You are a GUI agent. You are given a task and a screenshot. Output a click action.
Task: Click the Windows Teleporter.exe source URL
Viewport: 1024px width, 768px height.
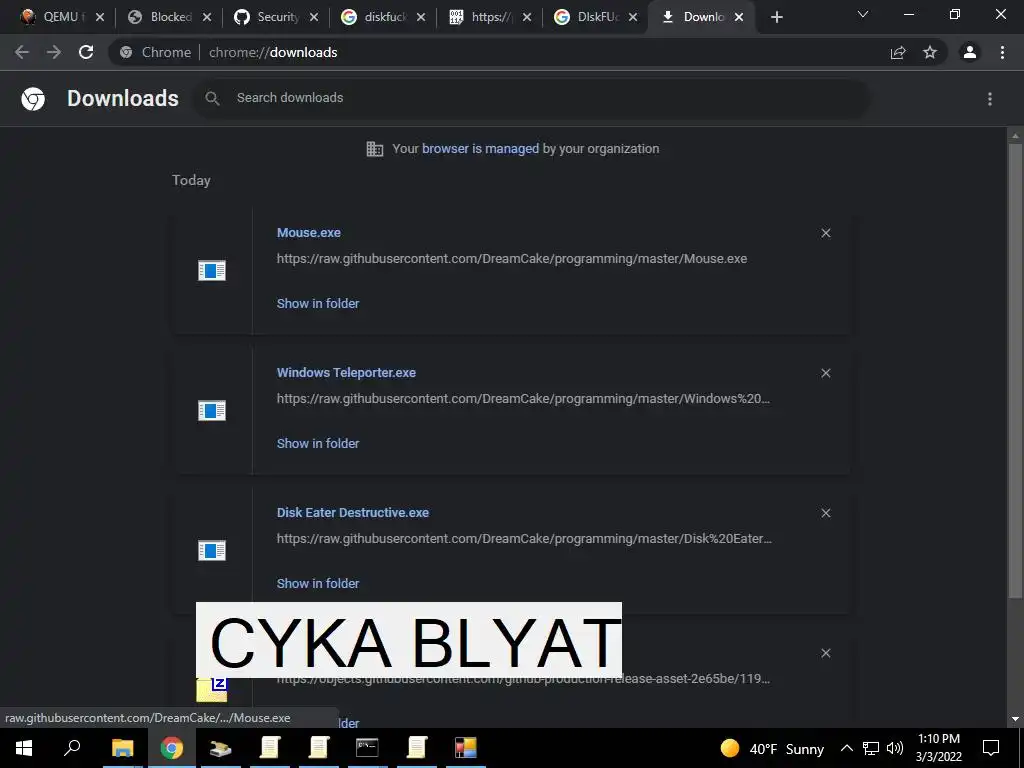524,398
